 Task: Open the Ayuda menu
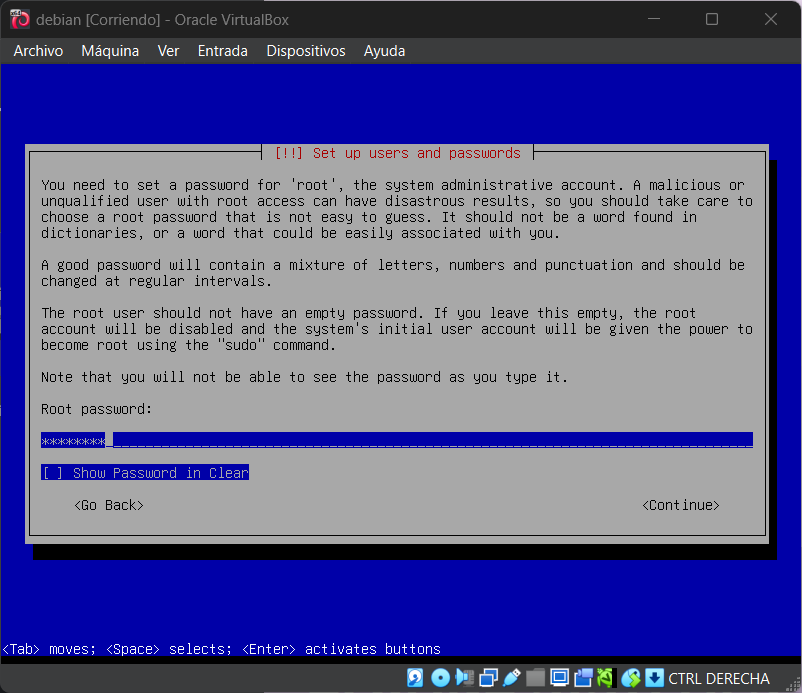(x=384, y=51)
